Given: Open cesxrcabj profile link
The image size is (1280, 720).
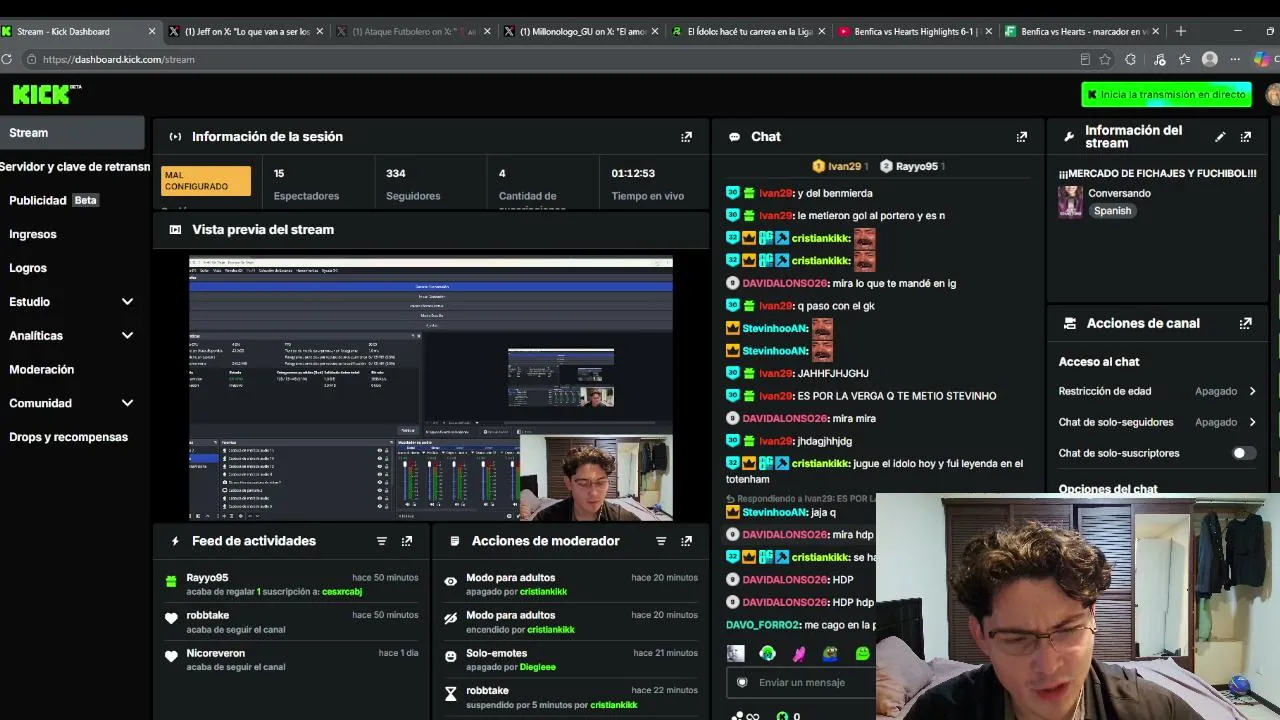Looking at the screenshot, I should [342, 592].
